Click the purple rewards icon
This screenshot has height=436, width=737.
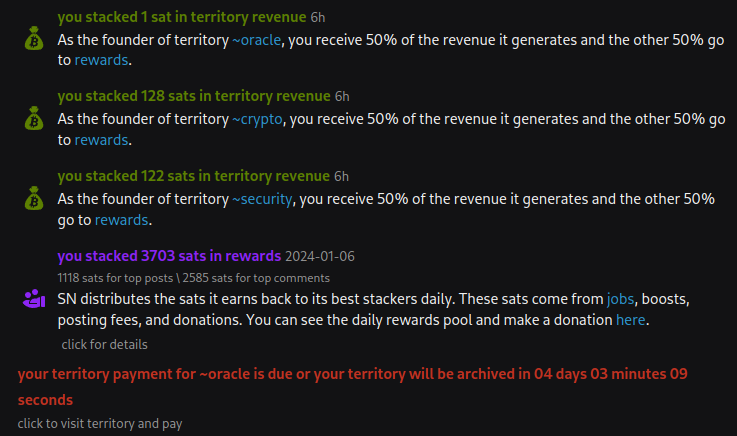point(33,298)
